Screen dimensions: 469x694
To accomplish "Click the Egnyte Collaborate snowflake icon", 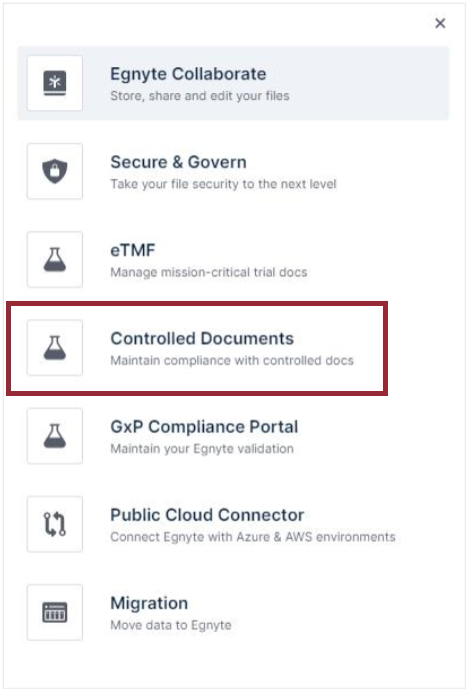I will coord(55,83).
